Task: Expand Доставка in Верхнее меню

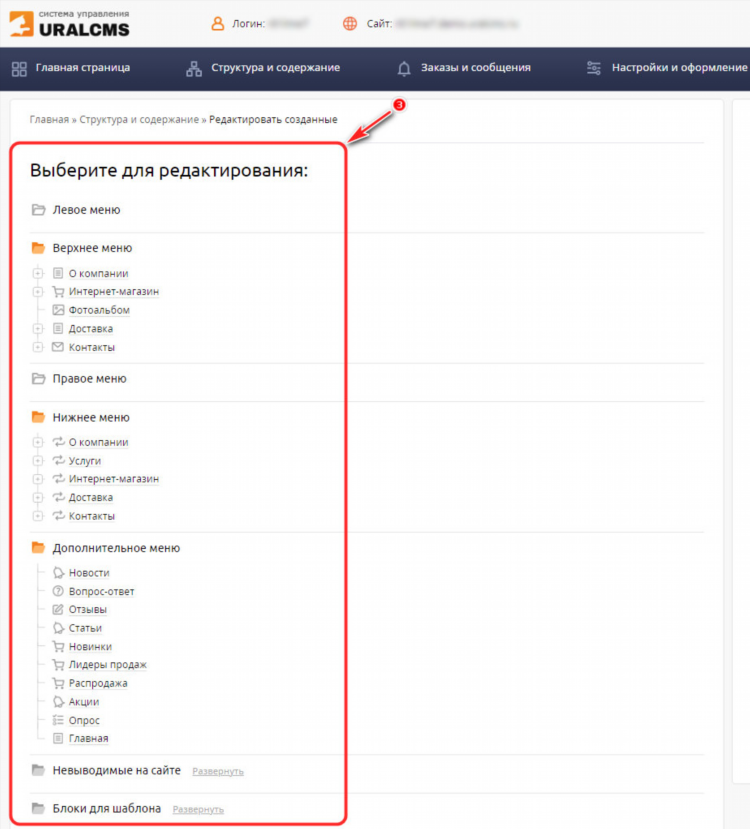Action: pos(38,329)
